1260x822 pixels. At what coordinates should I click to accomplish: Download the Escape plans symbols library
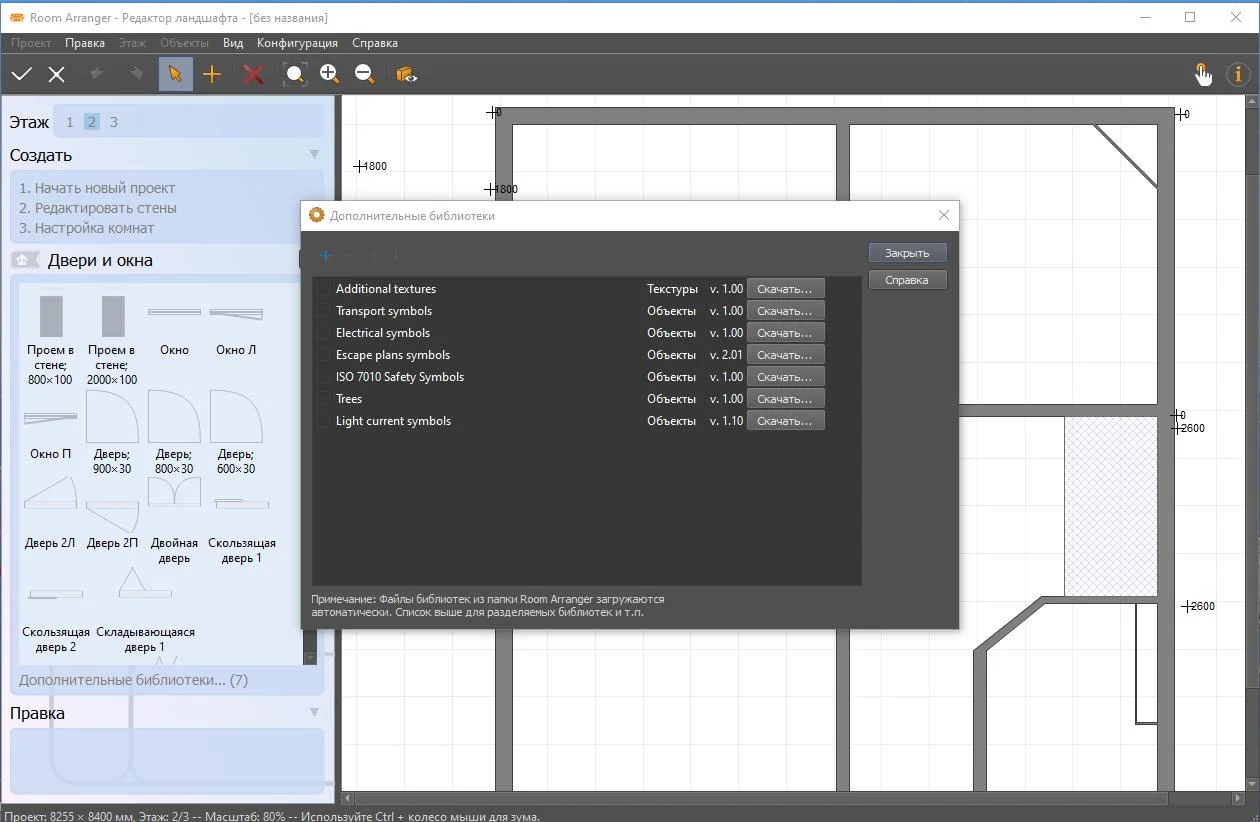tap(786, 355)
